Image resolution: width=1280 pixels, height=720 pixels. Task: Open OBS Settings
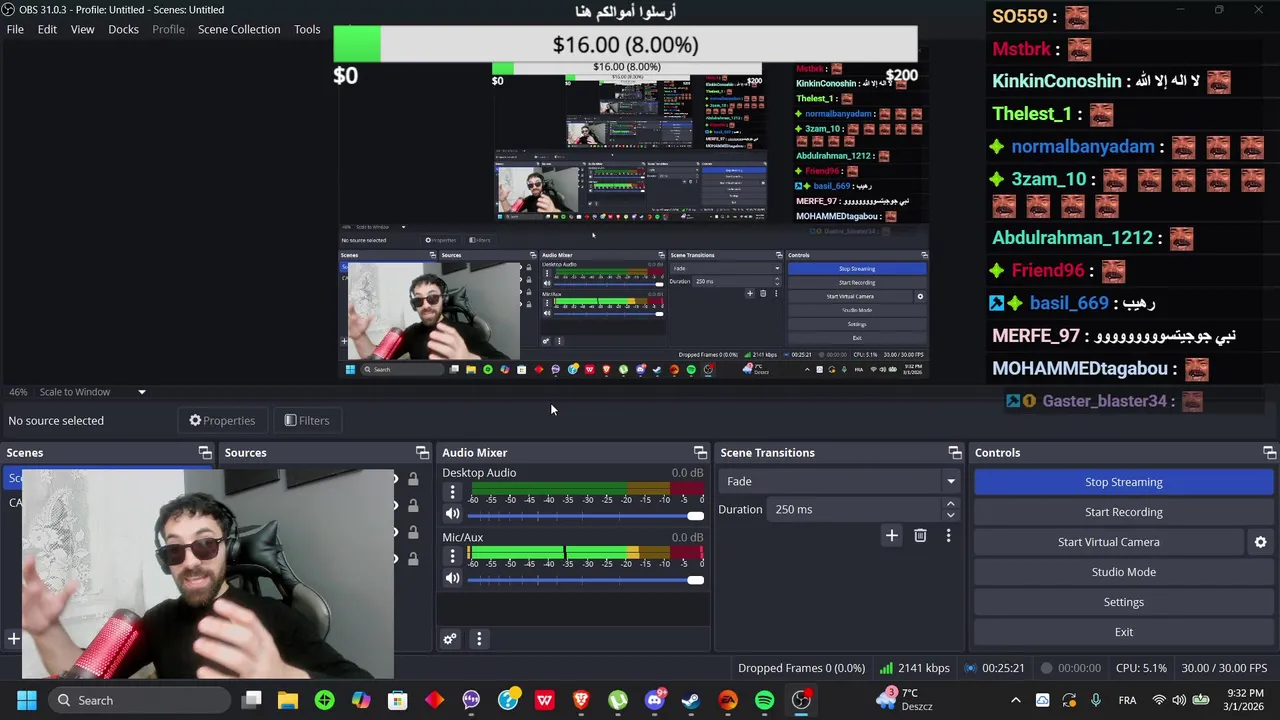point(1124,602)
